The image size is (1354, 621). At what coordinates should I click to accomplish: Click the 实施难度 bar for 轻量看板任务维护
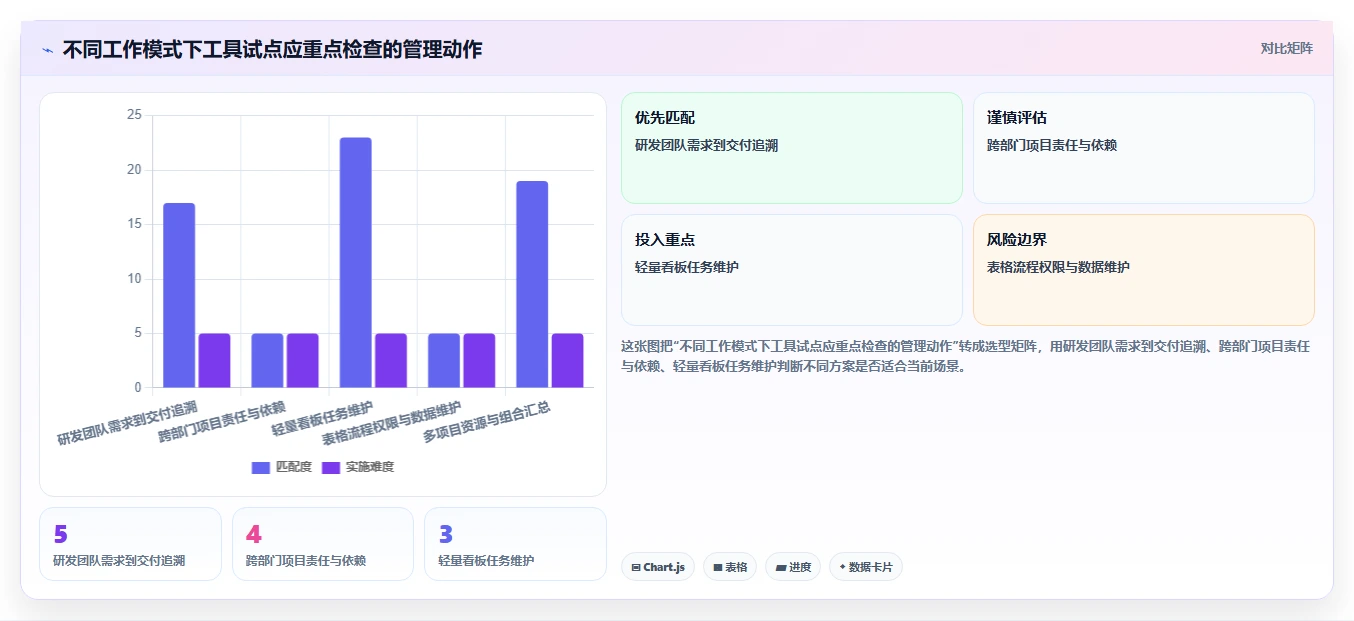tap(391, 360)
